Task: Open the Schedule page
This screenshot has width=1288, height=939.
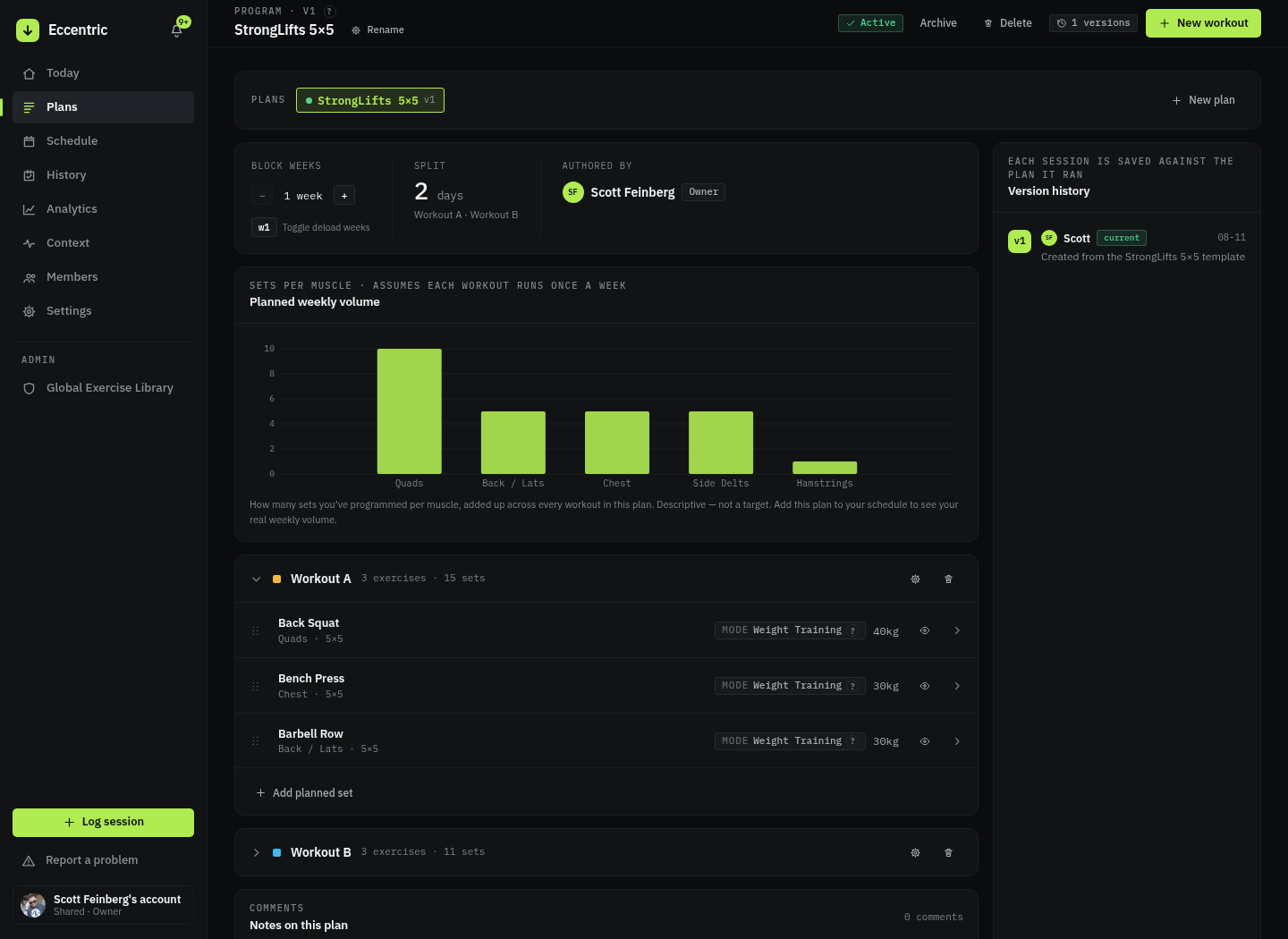Action: coord(103,141)
